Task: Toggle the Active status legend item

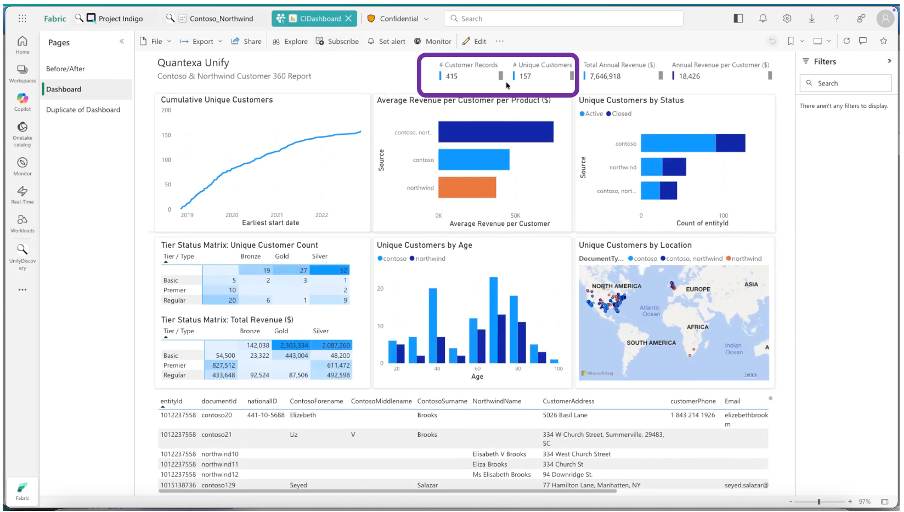Action: (595, 114)
